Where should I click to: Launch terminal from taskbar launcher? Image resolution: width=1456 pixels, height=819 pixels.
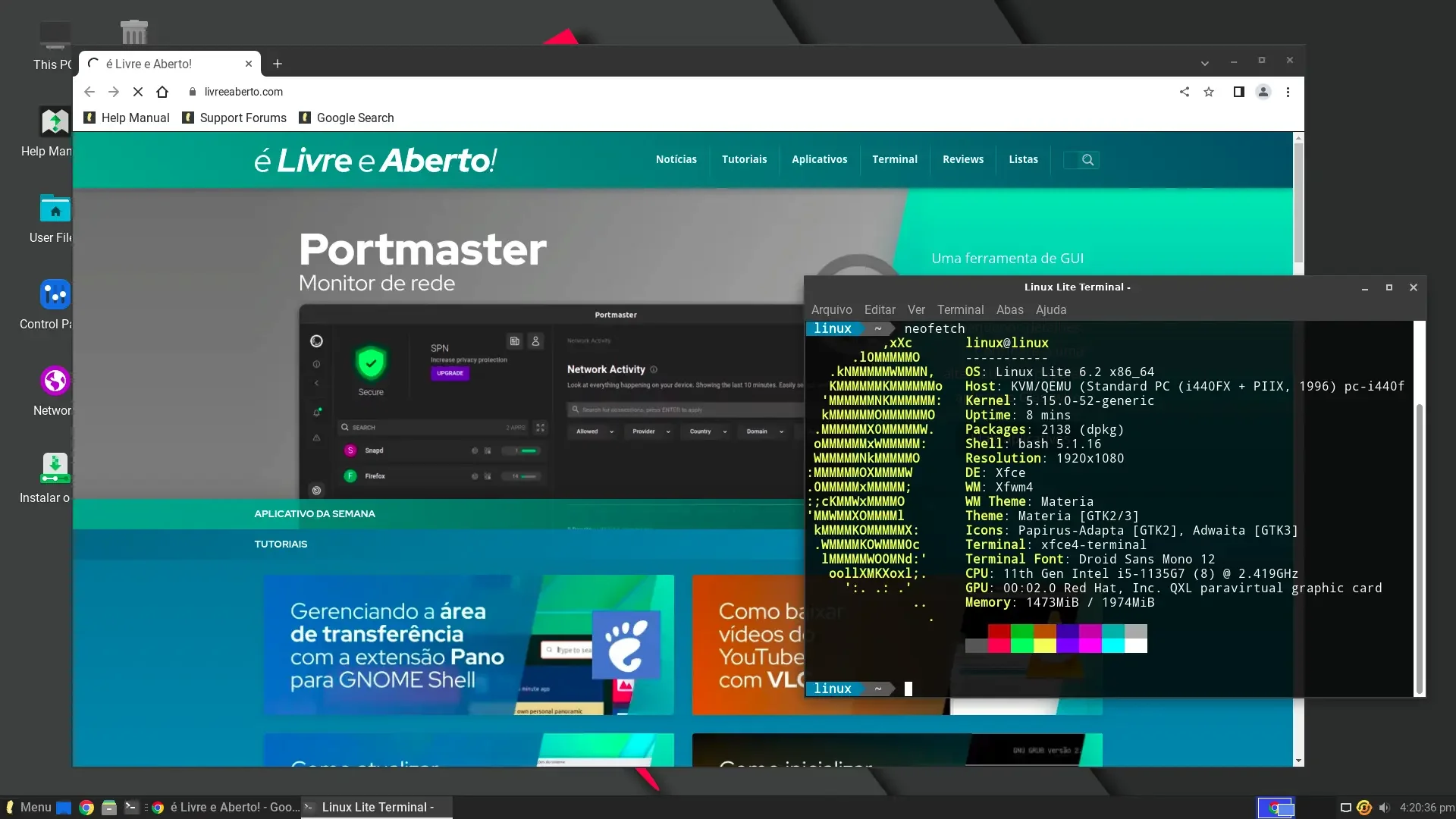click(131, 807)
